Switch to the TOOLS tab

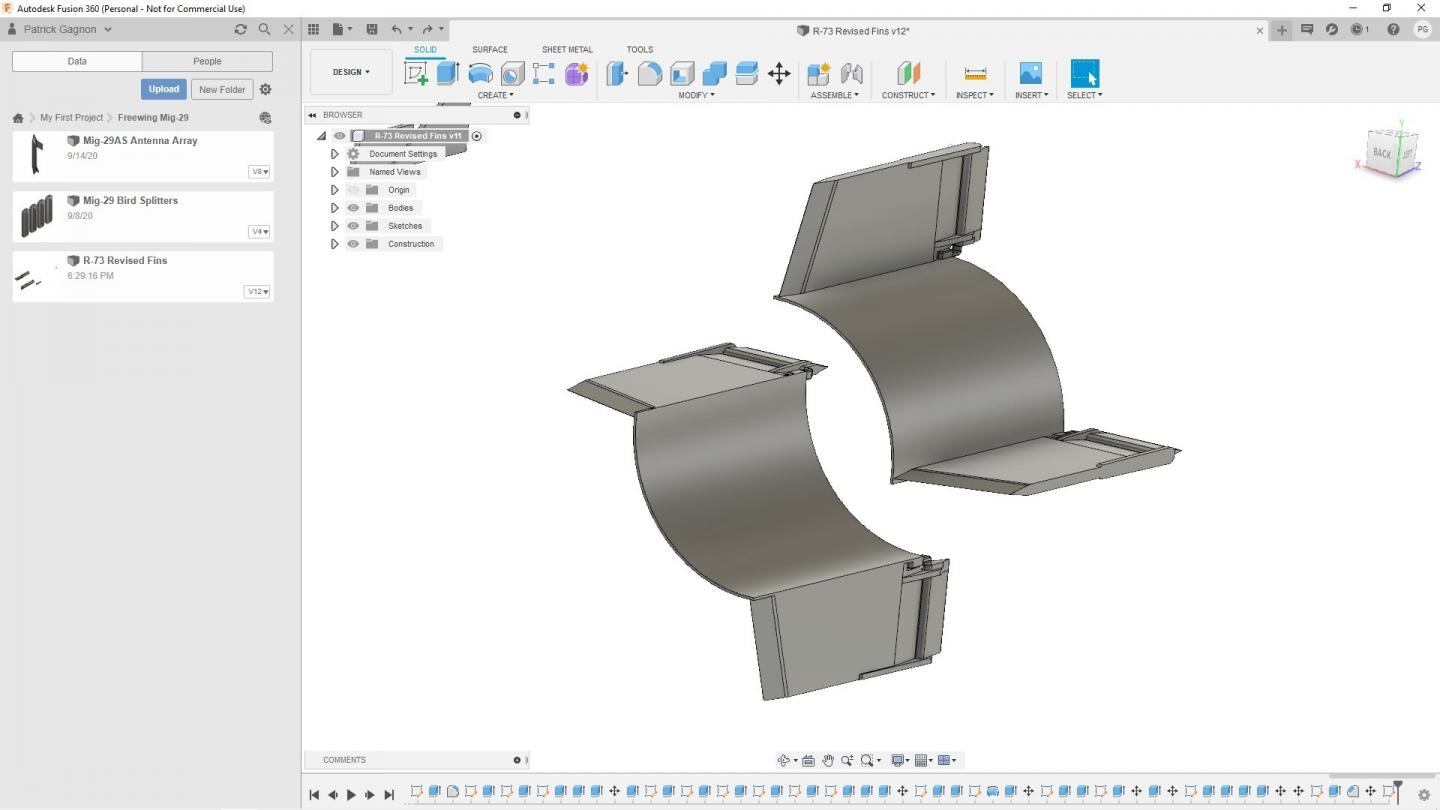[x=640, y=49]
